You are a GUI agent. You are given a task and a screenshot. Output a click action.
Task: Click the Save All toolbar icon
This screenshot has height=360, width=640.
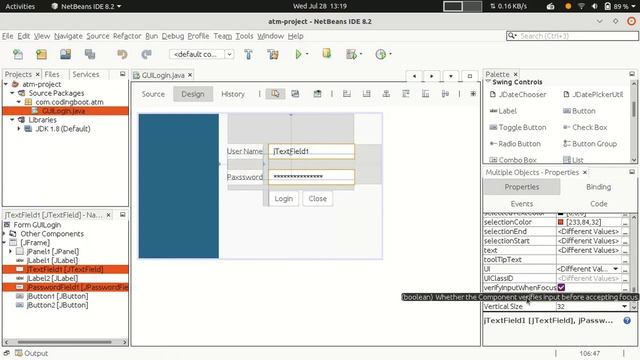(90, 54)
